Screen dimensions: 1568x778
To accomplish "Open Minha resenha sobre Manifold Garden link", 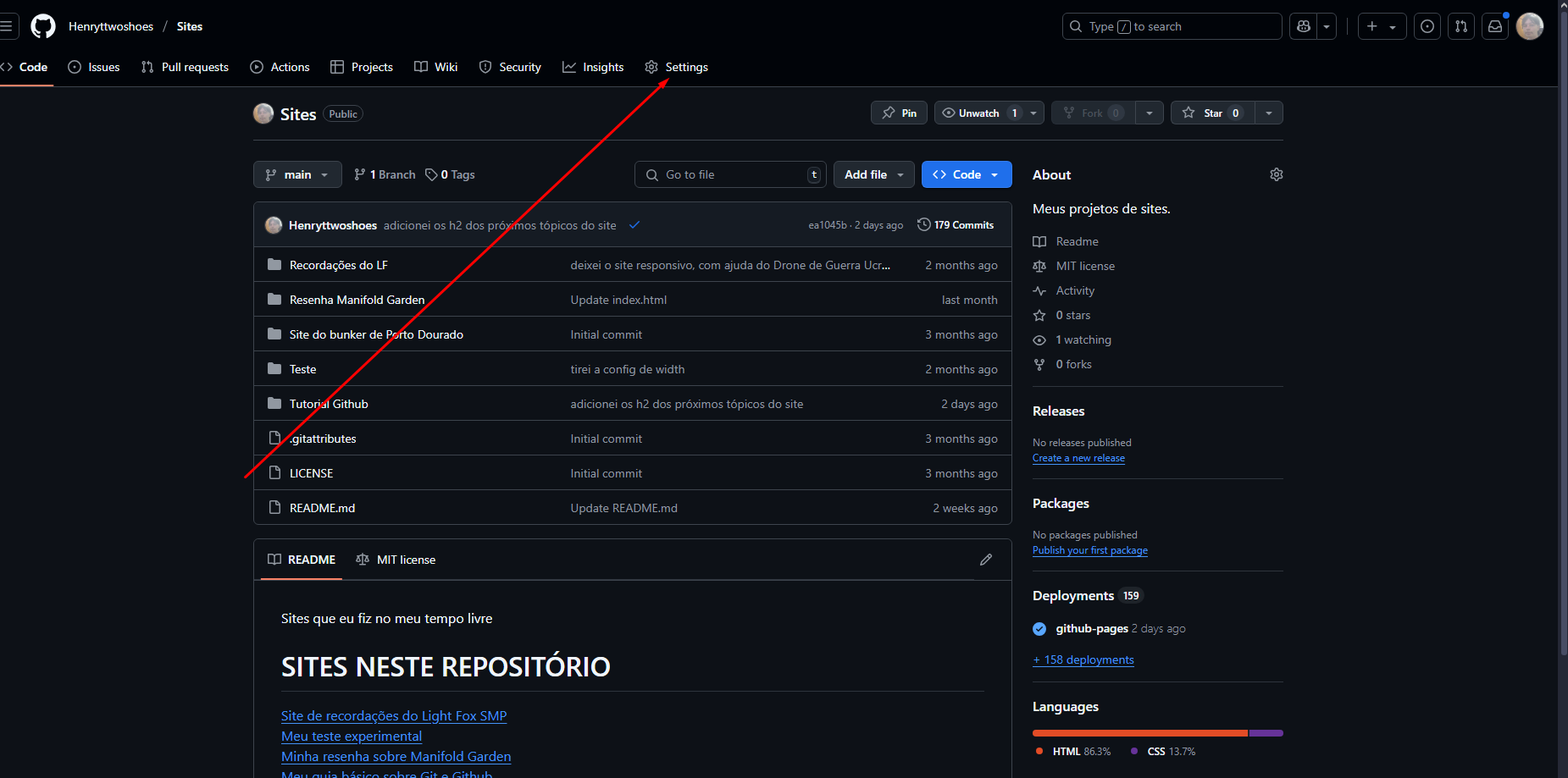I will point(396,757).
